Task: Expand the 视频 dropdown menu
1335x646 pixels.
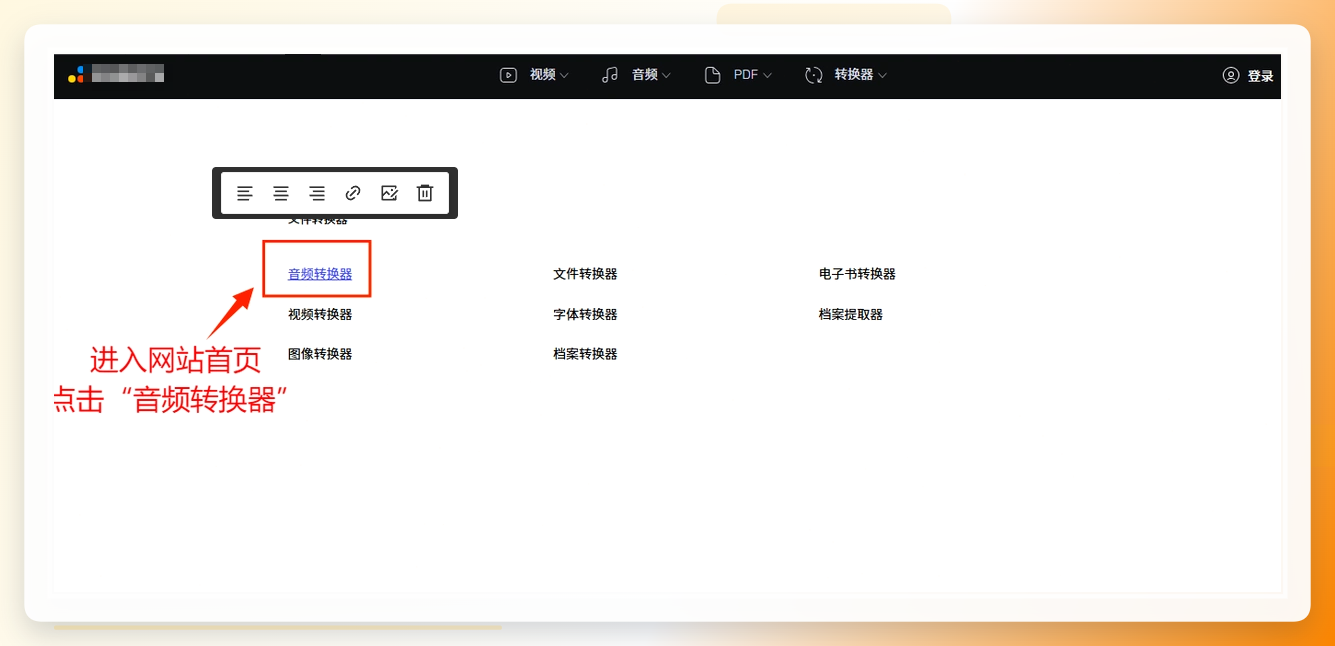Action: 549,75
